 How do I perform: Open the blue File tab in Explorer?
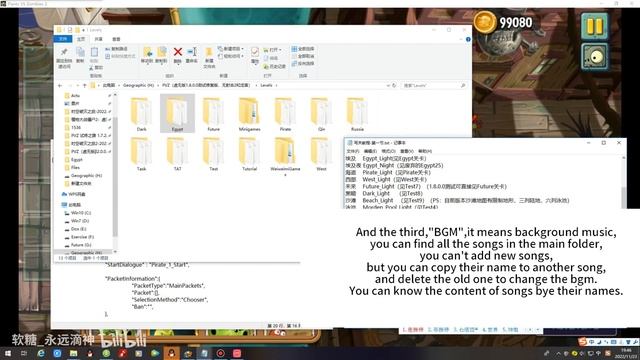tap(63, 39)
